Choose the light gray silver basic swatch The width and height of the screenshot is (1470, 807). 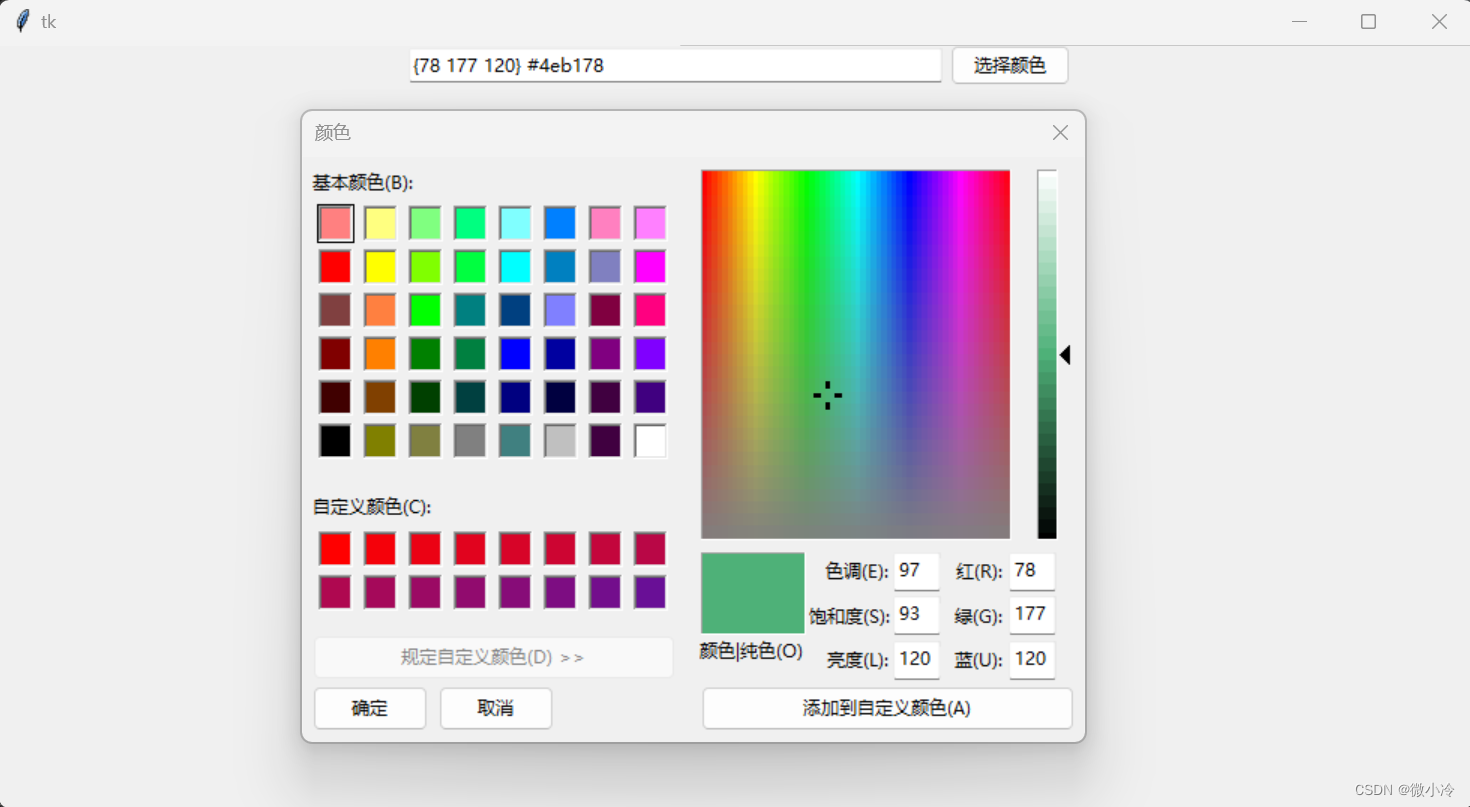pyautogui.click(x=560, y=441)
